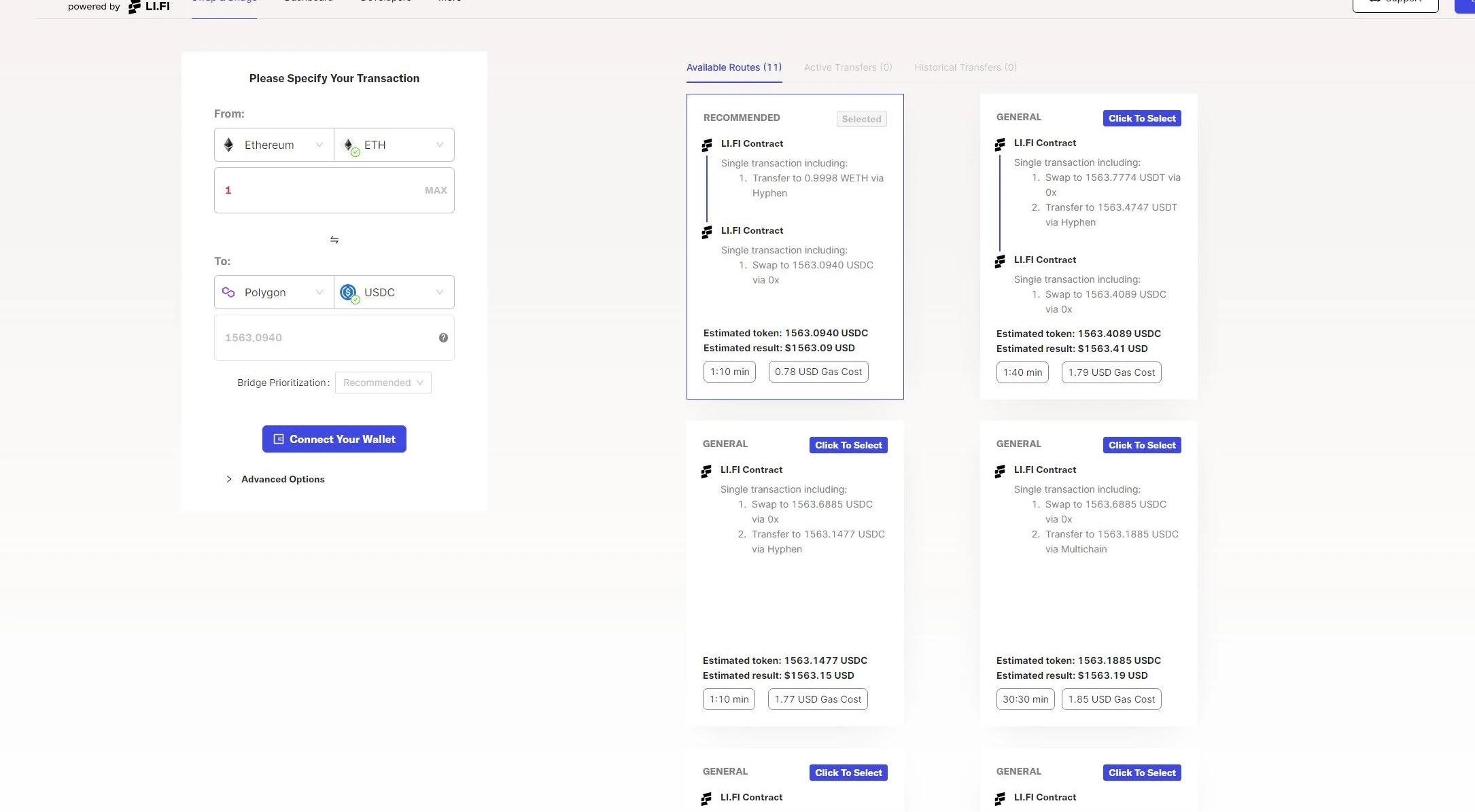The image size is (1475, 812).
Task: Click 'Transfer to 1563.1477 USDC via Hyphen' step
Action: 818,542
